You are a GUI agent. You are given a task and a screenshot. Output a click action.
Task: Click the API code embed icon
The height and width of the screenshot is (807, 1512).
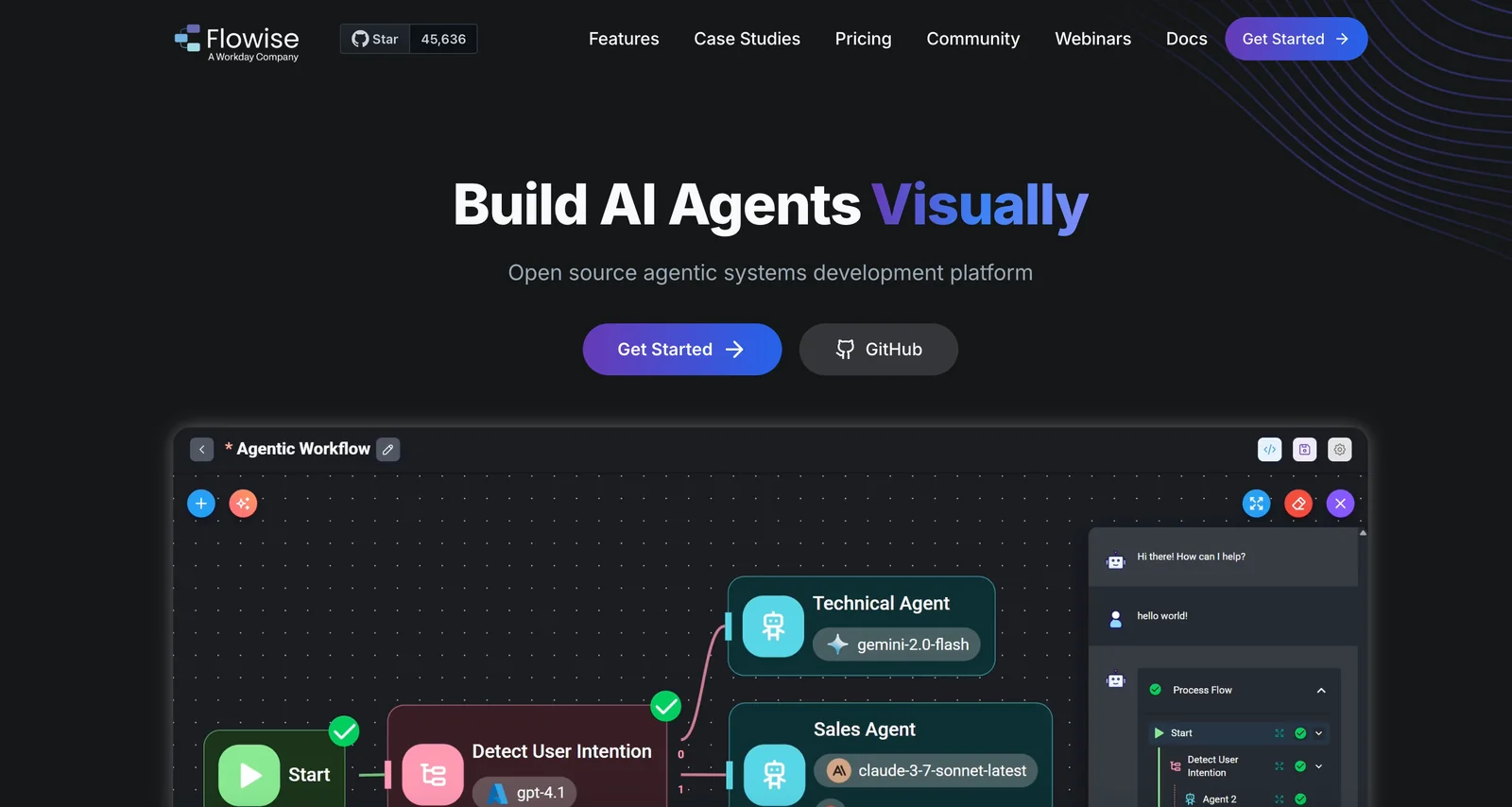[x=1269, y=450]
